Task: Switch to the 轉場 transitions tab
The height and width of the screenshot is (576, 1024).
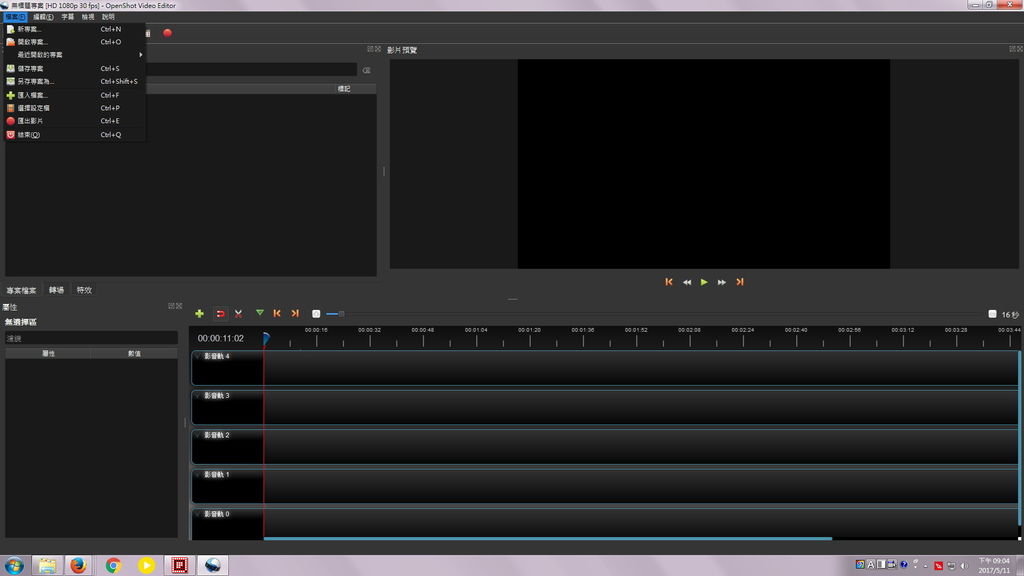Action: (56, 290)
